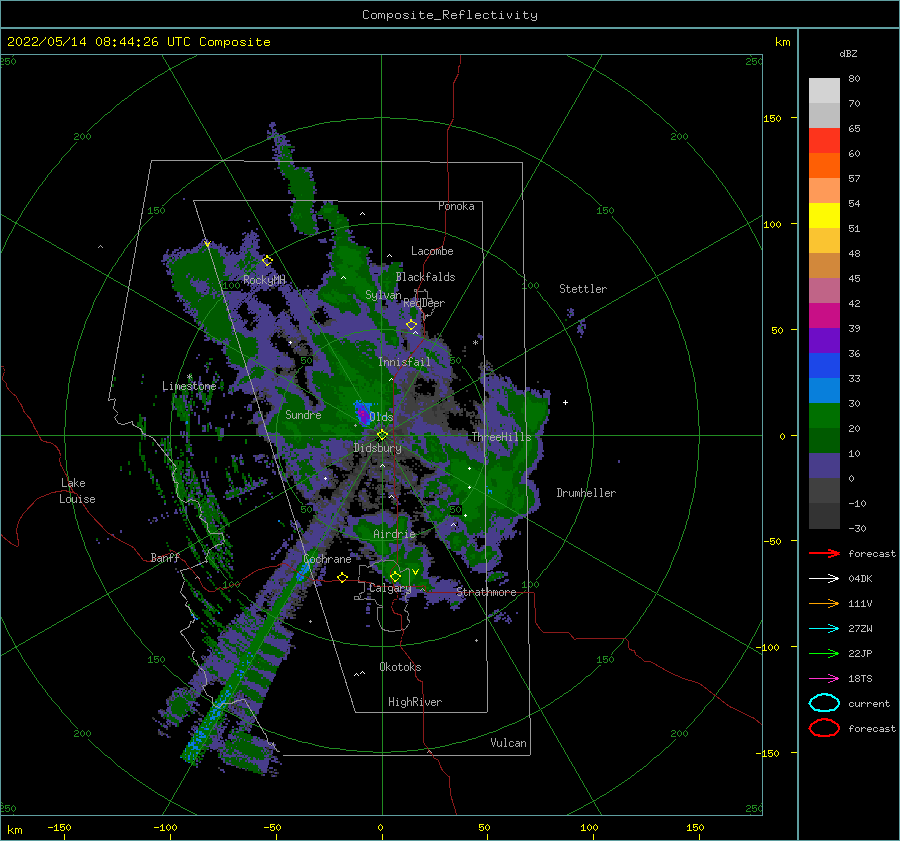Image resolution: width=900 pixels, height=841 pixels.
Task: Click the Innisfail city label
Action: click(x=404, y=362)
